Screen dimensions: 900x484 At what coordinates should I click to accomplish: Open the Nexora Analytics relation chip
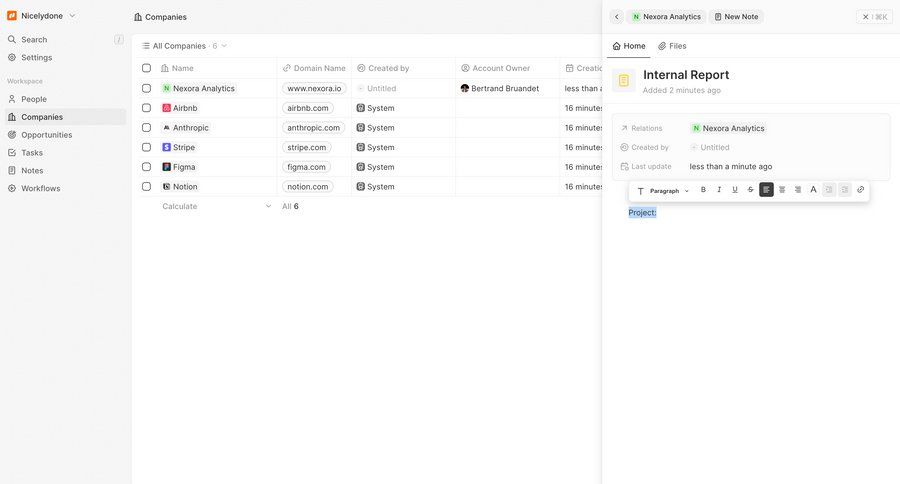[x=728, y=128]
